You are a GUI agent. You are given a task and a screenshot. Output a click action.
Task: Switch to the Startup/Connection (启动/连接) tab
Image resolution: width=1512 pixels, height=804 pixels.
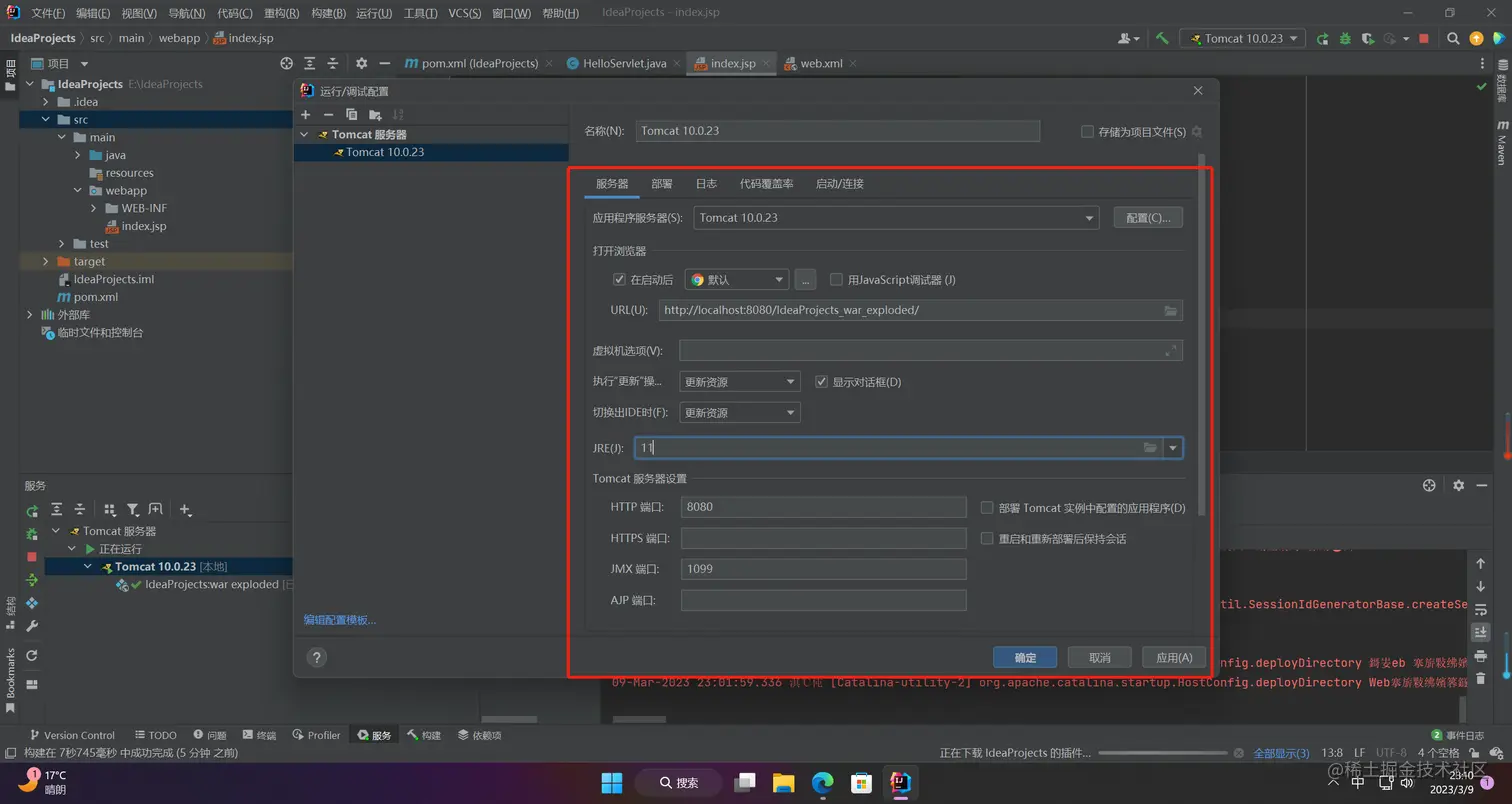[840, 184]
